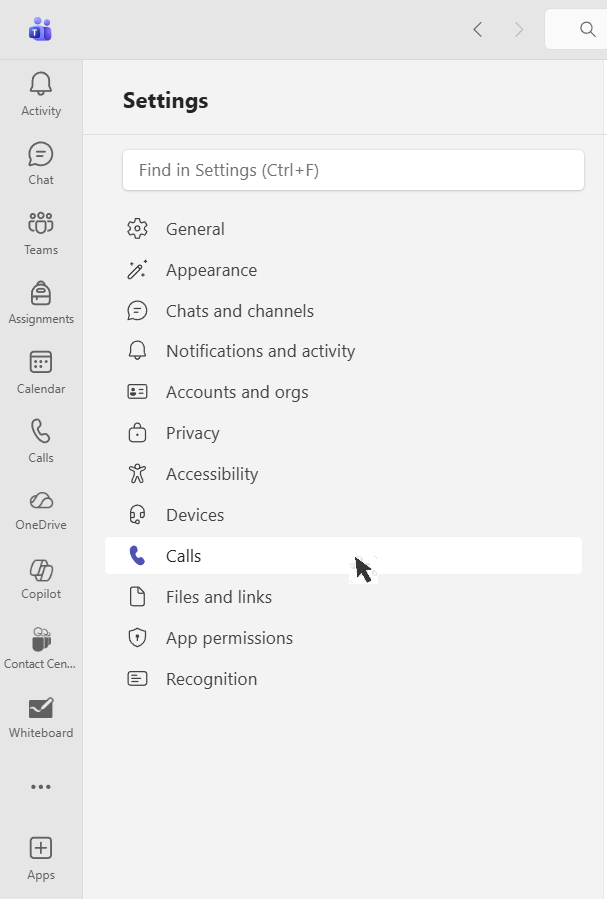
Task: Open Contact Center app icon
Action: [x=41, y=639]
